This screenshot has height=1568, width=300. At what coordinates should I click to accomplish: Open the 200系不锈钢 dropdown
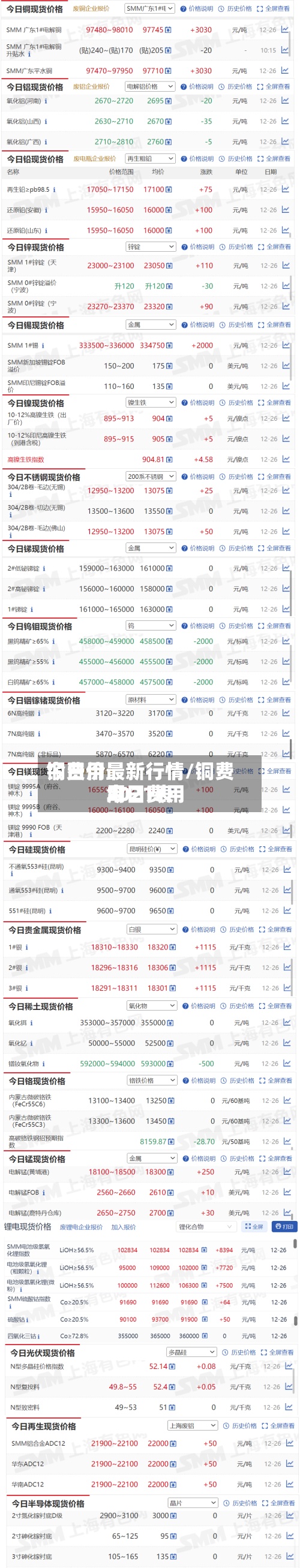151,477
